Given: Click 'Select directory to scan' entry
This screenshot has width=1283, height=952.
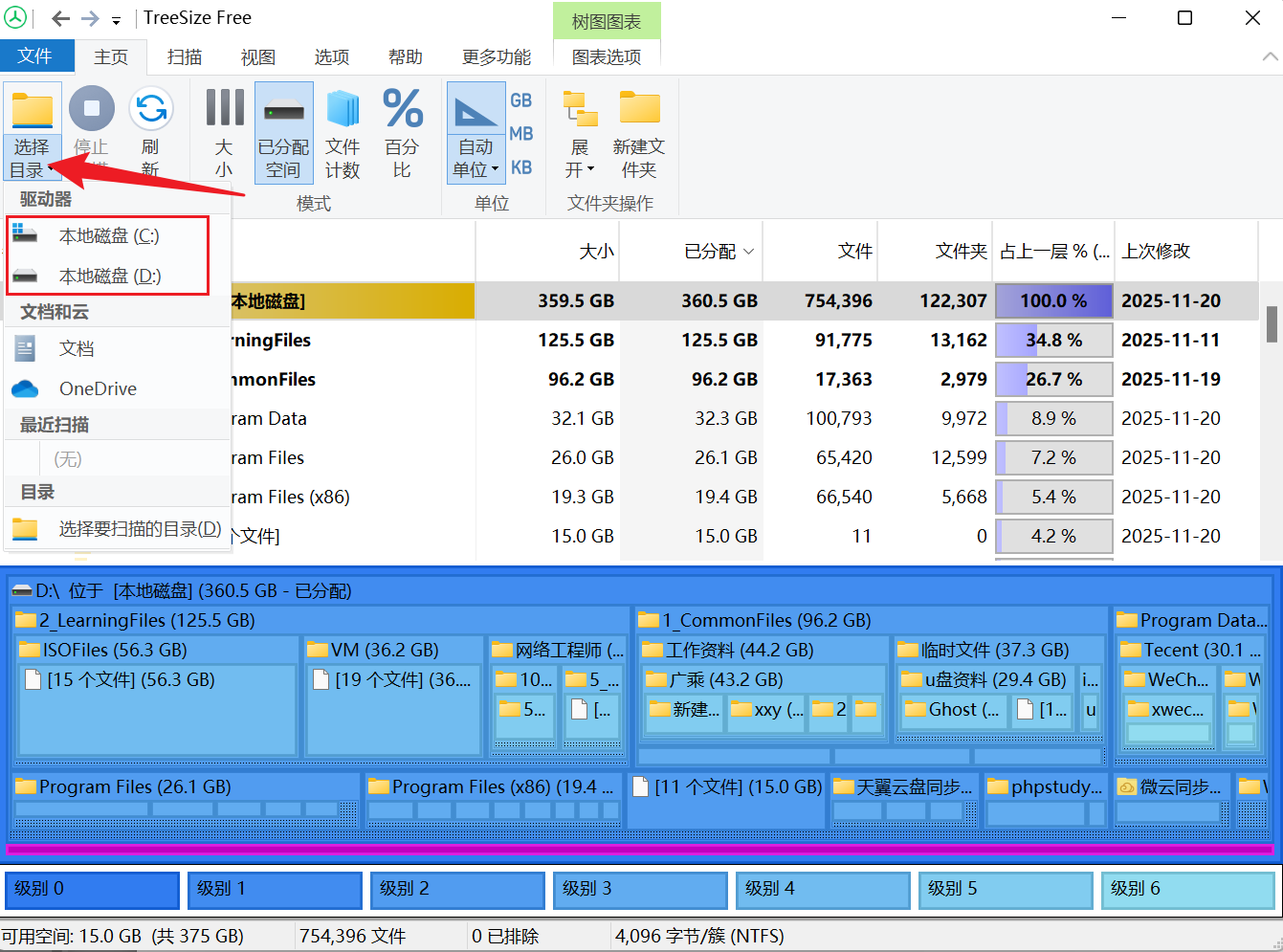Looking at the screenshot, I should (x=139, y=529).
